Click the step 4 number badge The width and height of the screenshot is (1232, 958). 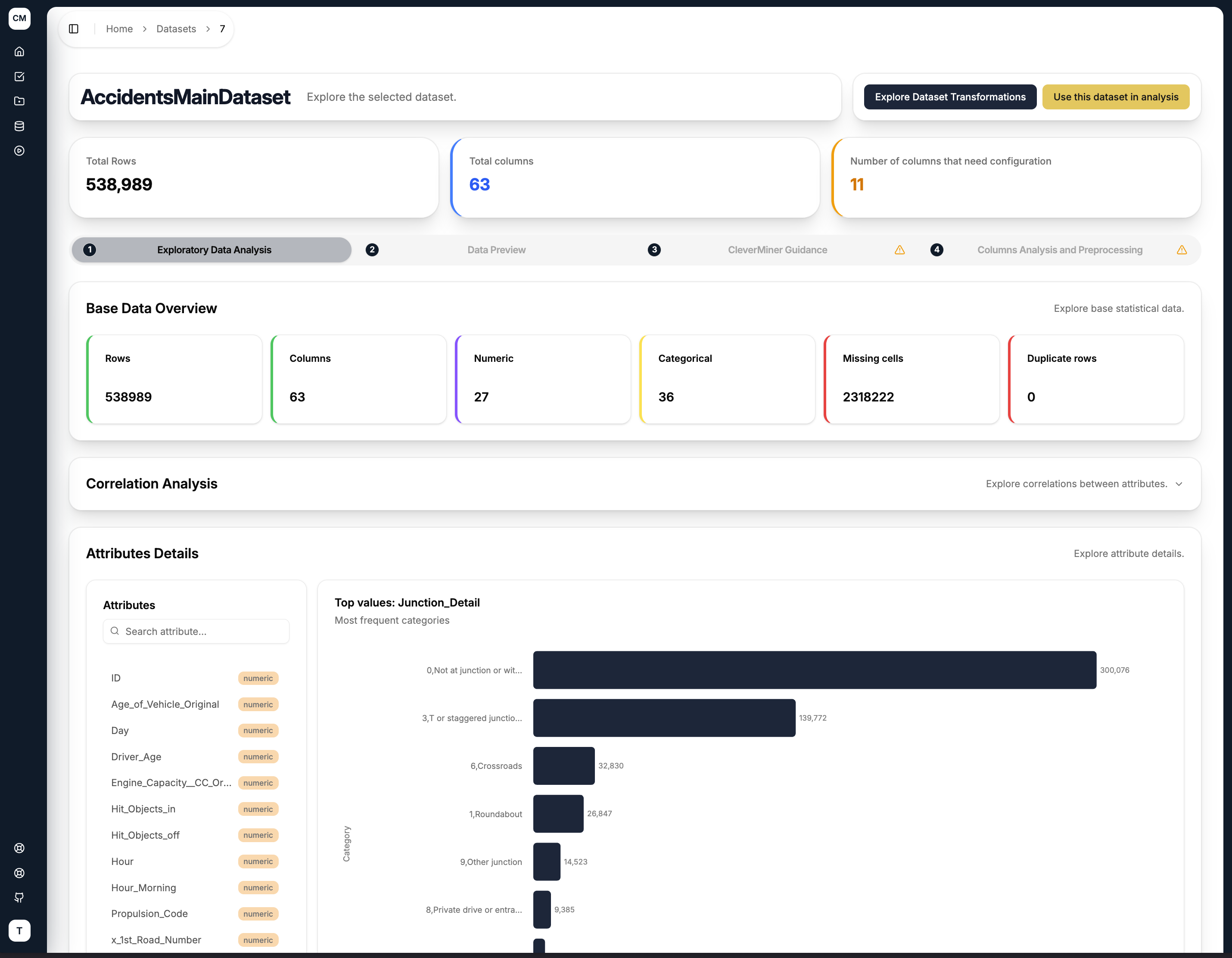click(936, 249)
